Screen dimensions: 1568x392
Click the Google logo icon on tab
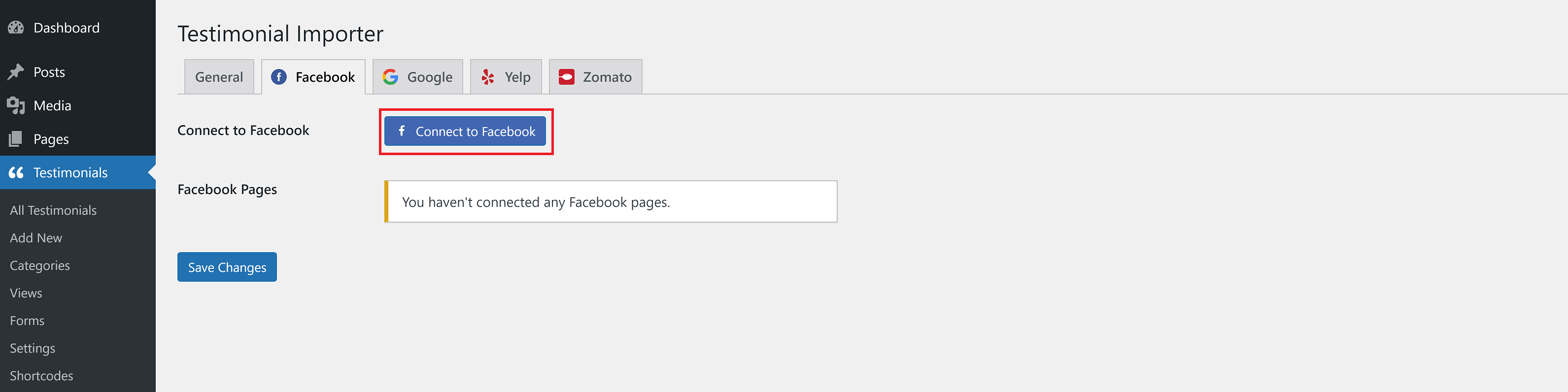click(390, 77)
